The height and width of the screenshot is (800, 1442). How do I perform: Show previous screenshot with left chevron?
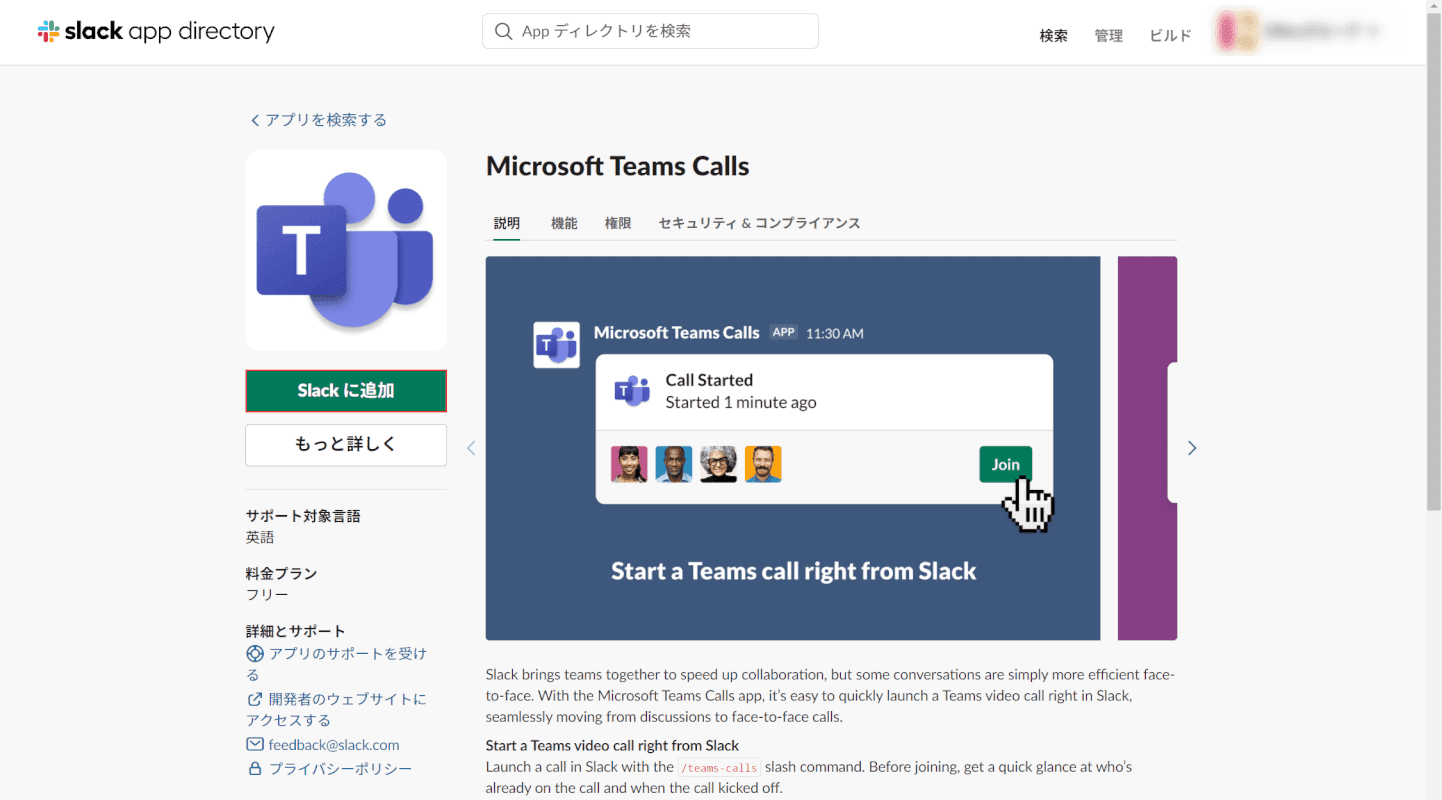(471, 448)
